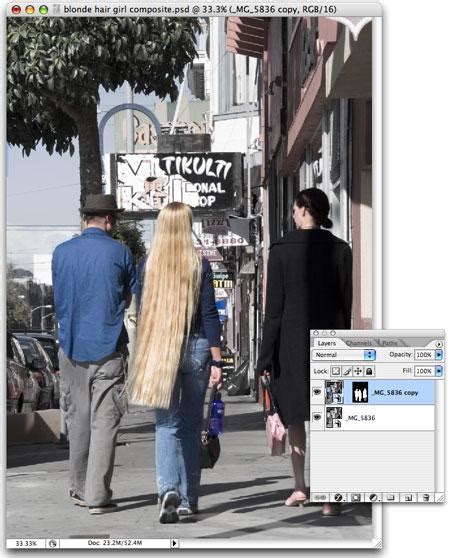Viewport: 450px width, 558px height.
Task: Click the Layers panel resize corner grip
Action: [440, 498]
